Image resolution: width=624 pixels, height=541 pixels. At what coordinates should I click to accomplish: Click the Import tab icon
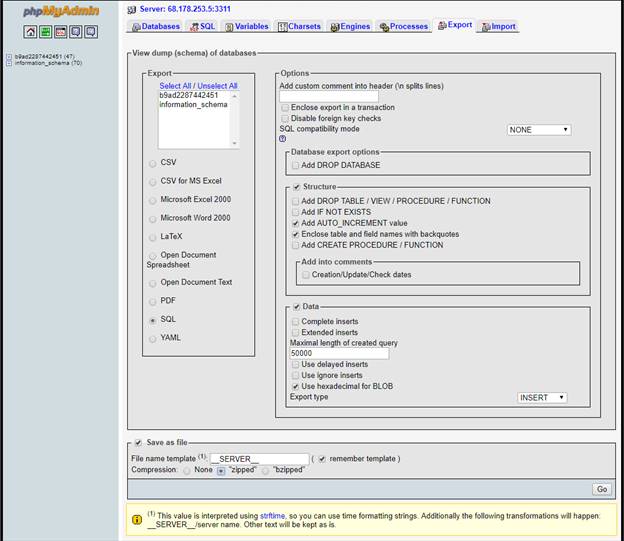[x=486, y=27]
